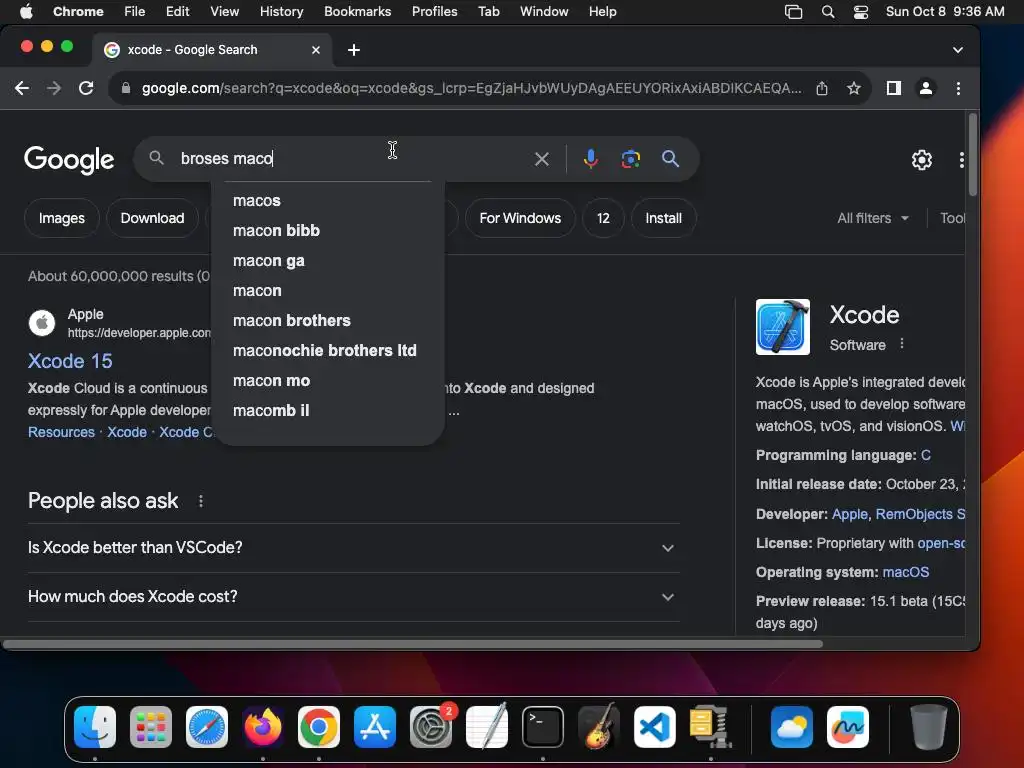Open Xcode knowledge panel more options
This screenshot has height=768, width=1024.
click(x=901, y=344)
